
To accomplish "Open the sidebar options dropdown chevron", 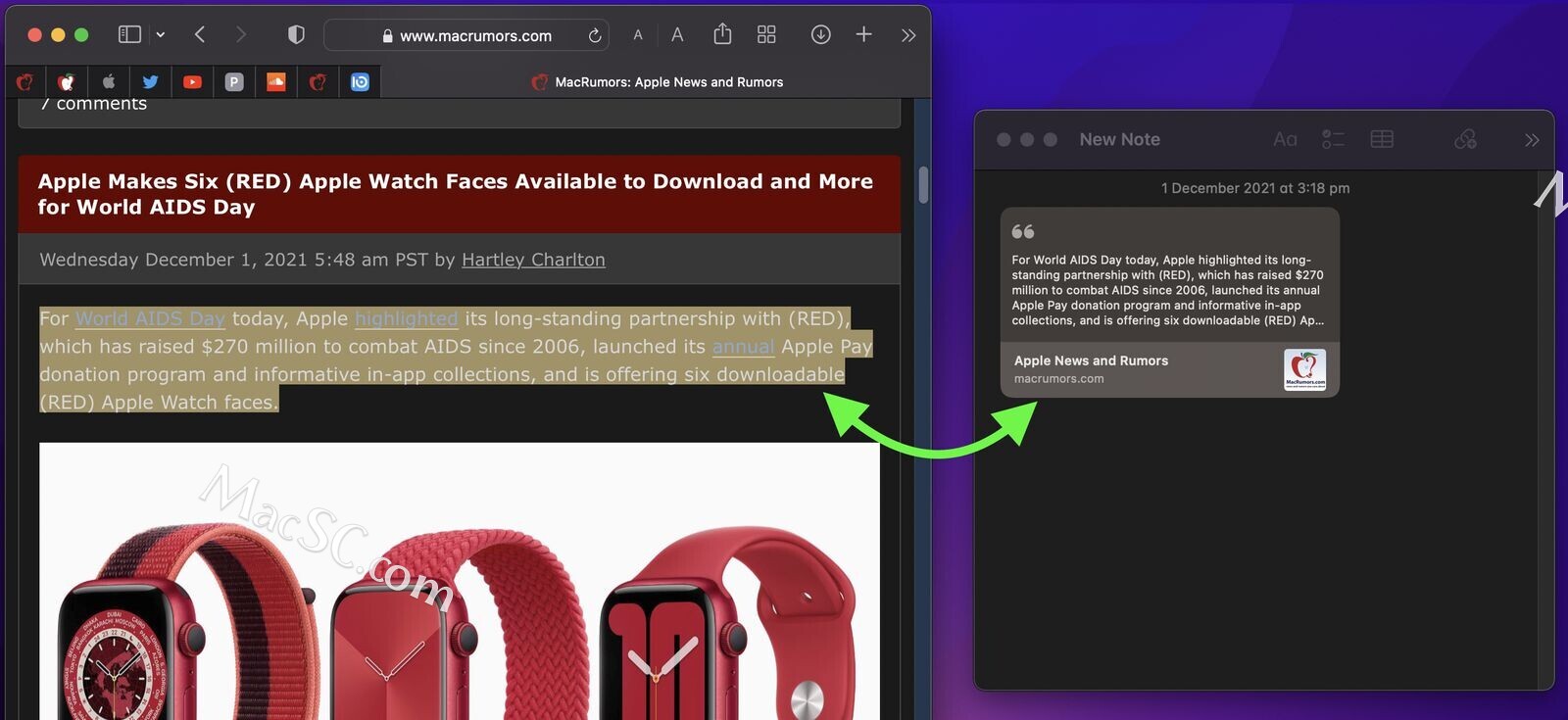I will coord(161,34).
